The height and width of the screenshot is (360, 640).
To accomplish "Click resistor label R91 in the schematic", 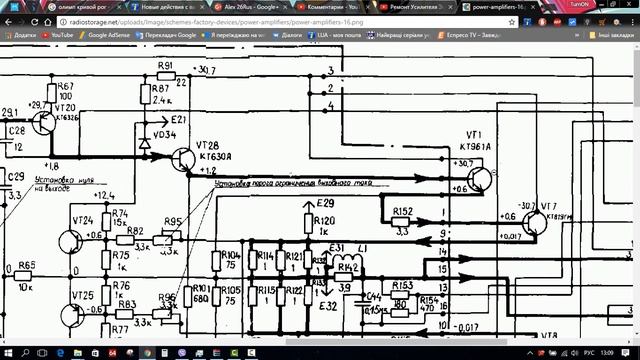I will point(165,66).
